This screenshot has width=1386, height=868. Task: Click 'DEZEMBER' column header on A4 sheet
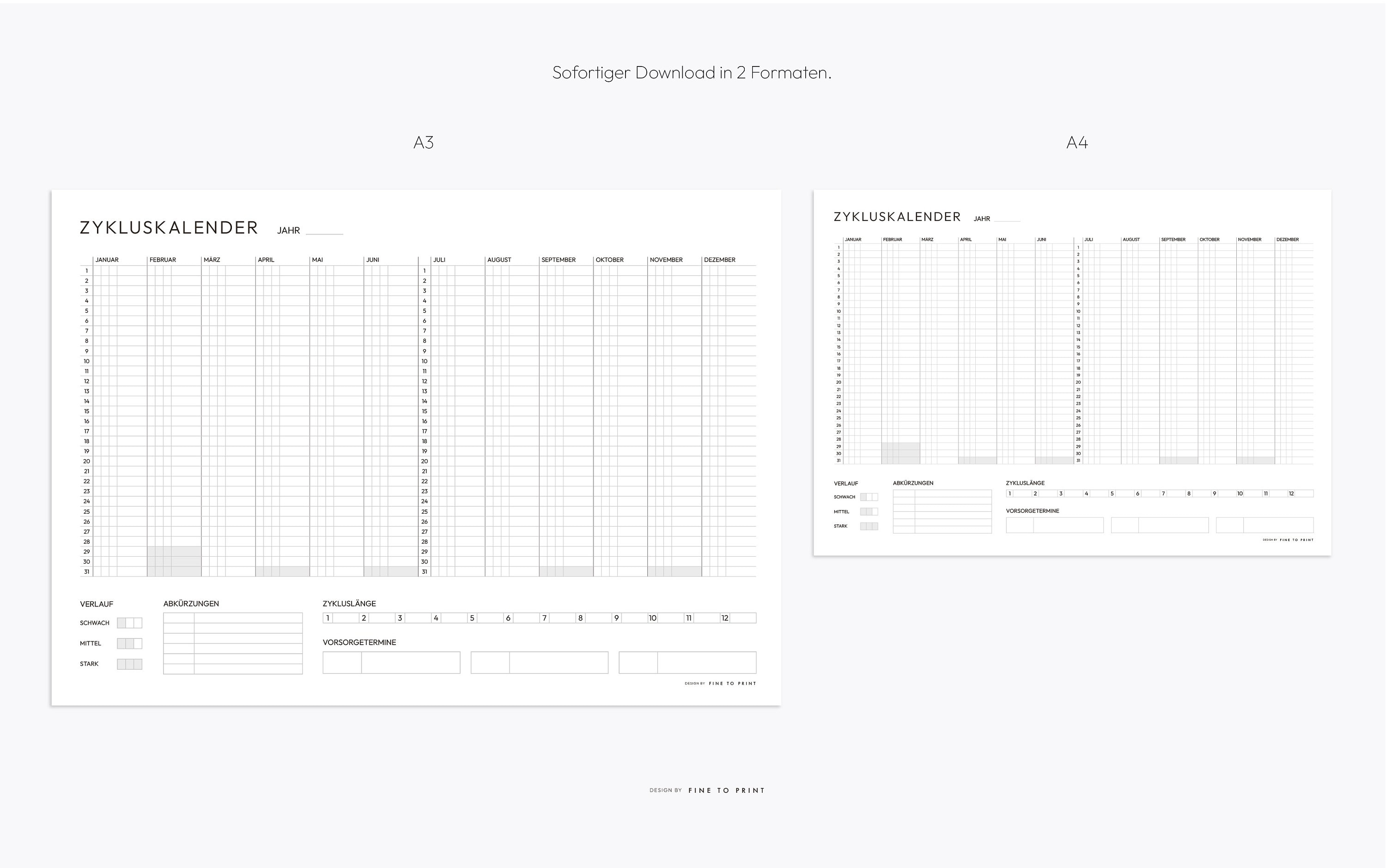[x=1287, y=239]
